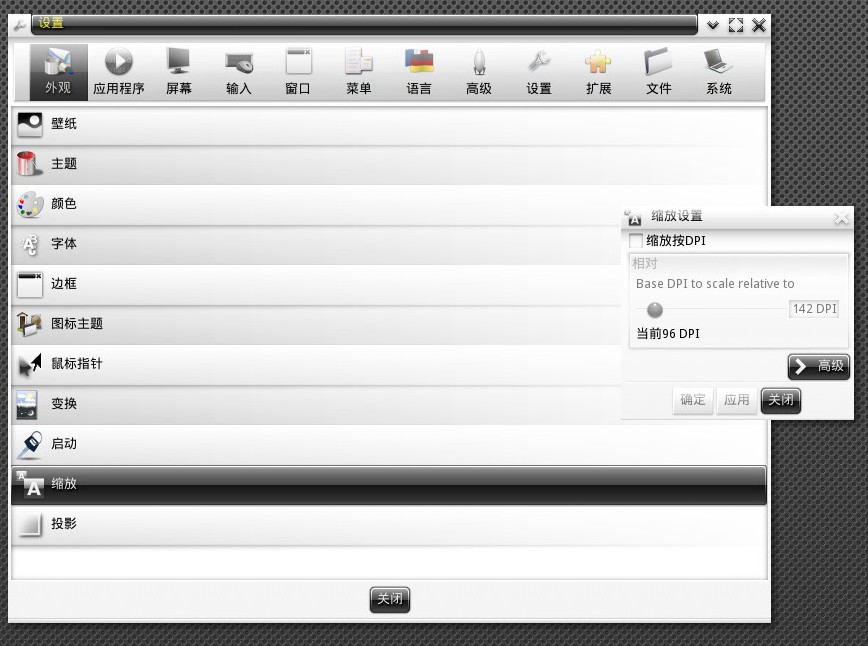
Task: Open the 应用程序 category icon
Action: [x=118, y=72]
